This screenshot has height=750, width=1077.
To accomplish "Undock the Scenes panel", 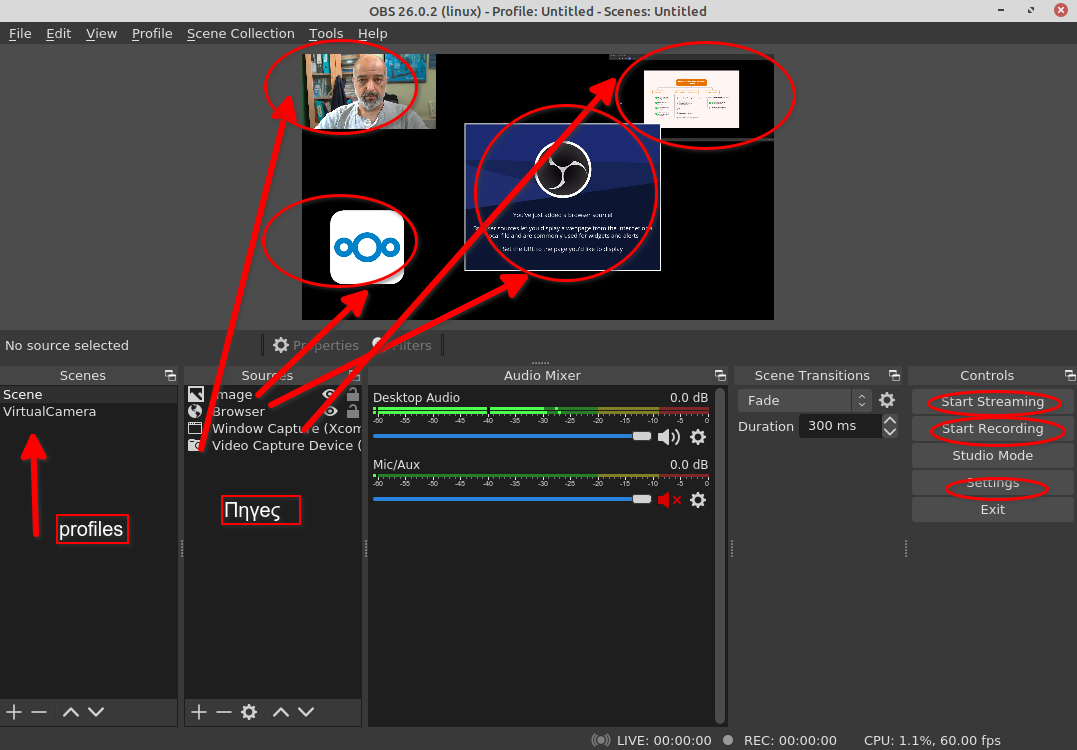I will pos(170,376).
